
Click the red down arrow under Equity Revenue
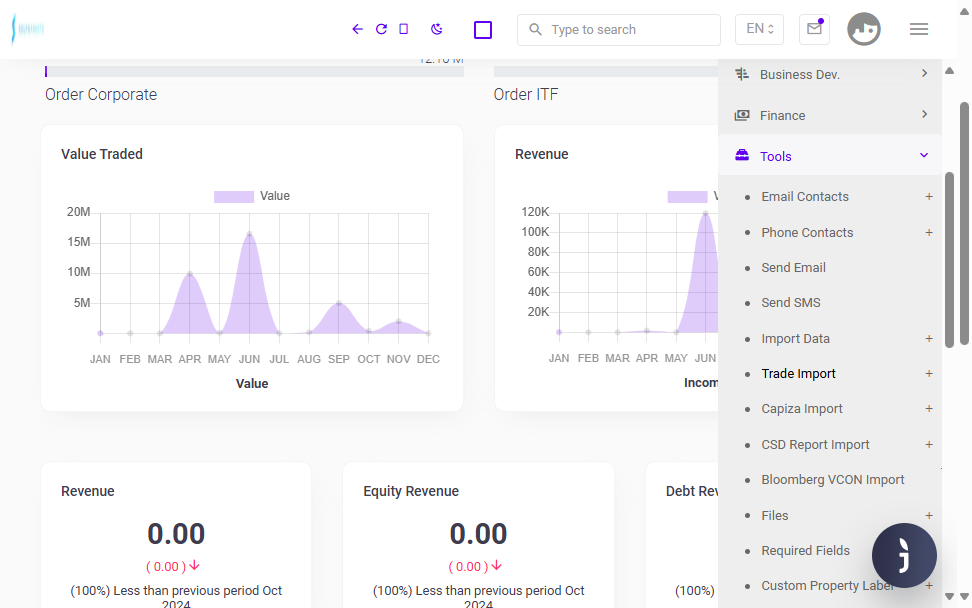coord(497,565)
